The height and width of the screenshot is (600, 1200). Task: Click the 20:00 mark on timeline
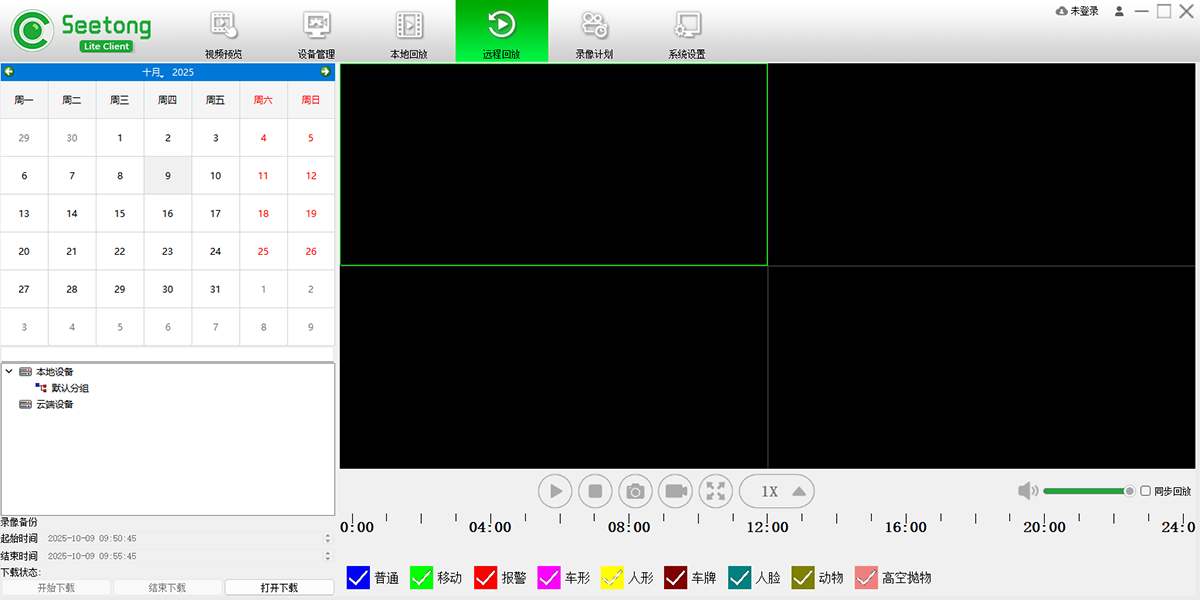pyautogui.click(x=1044, y=527)
